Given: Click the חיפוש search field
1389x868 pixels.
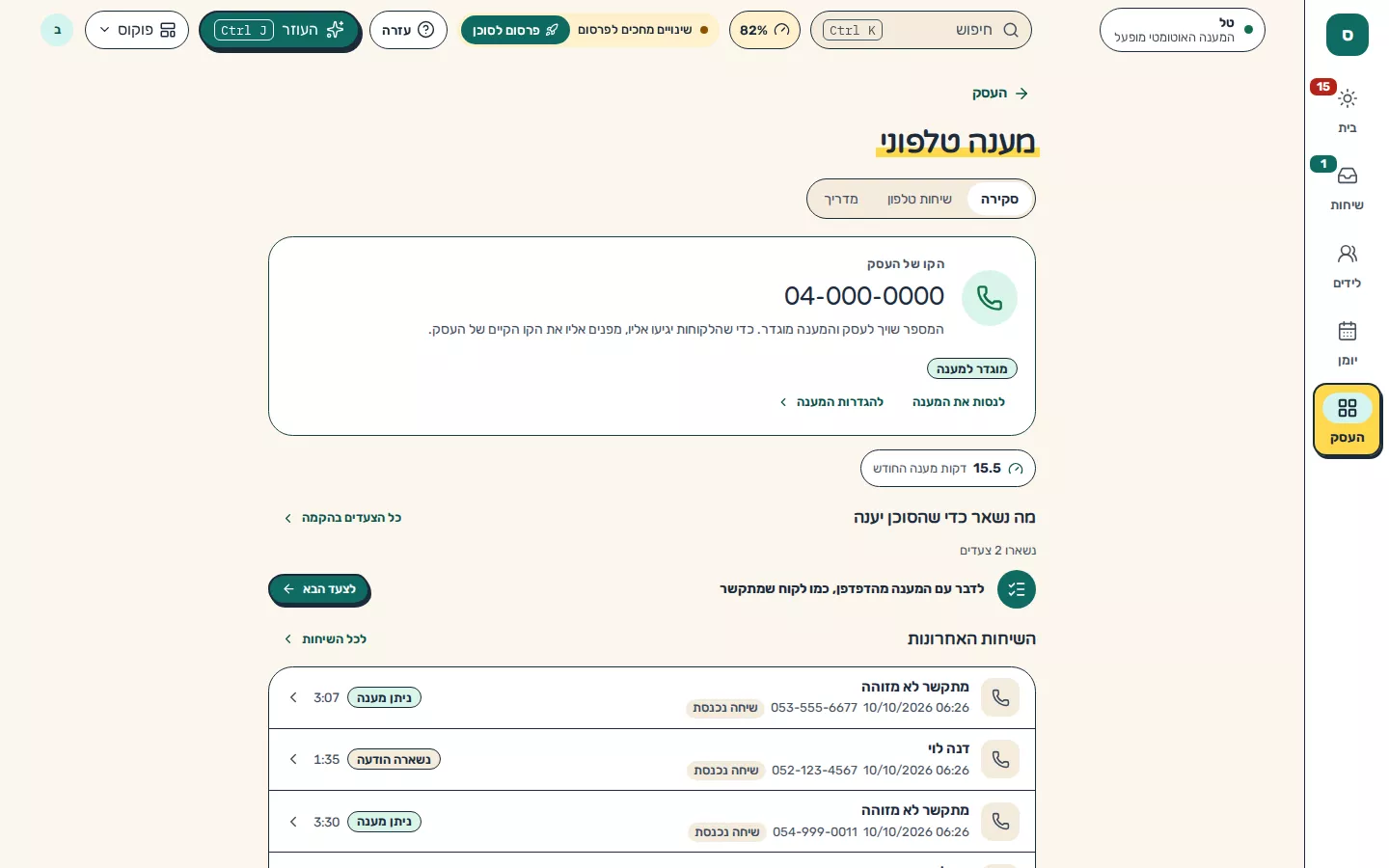Looking at the screenshot, I should point(921,30).
